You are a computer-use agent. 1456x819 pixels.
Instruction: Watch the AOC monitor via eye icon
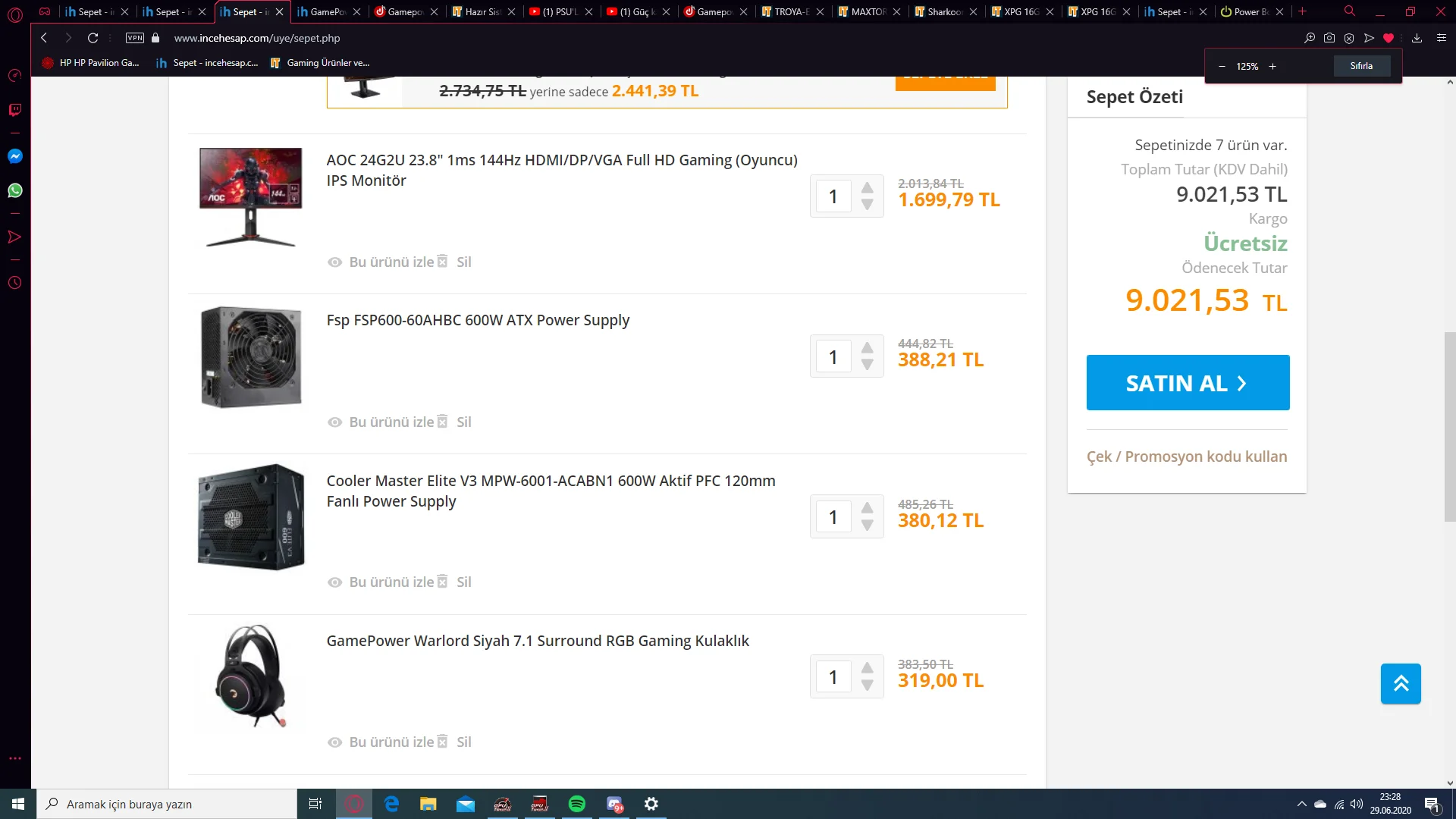334,262
